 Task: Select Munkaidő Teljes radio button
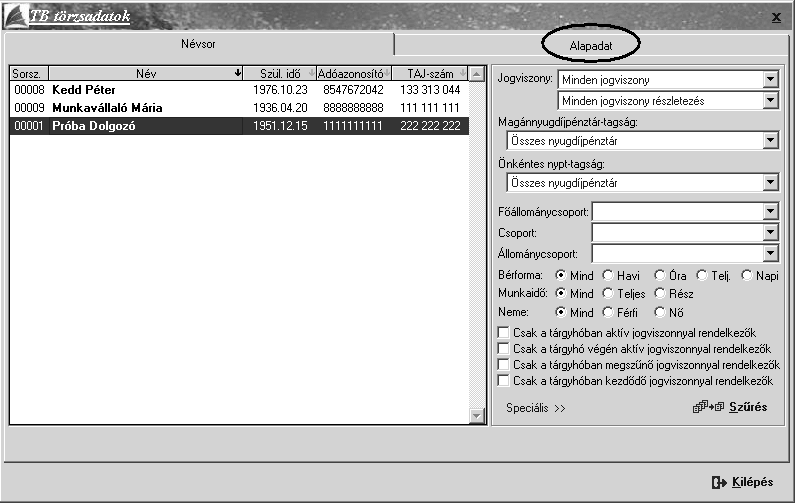point(607,293)
